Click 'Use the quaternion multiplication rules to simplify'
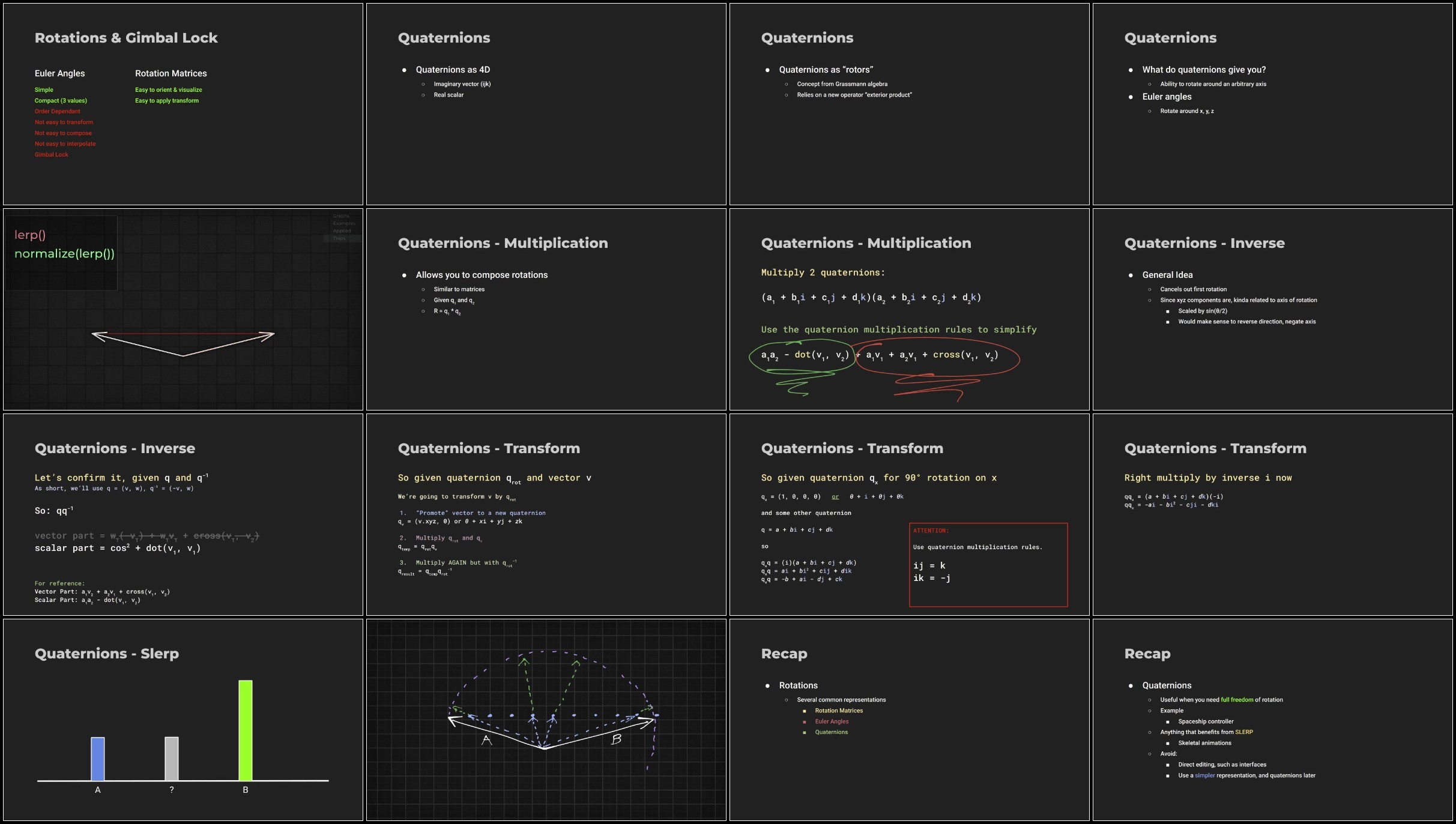The height and width of the screenshot is (824, 1456). pos(899,329)
